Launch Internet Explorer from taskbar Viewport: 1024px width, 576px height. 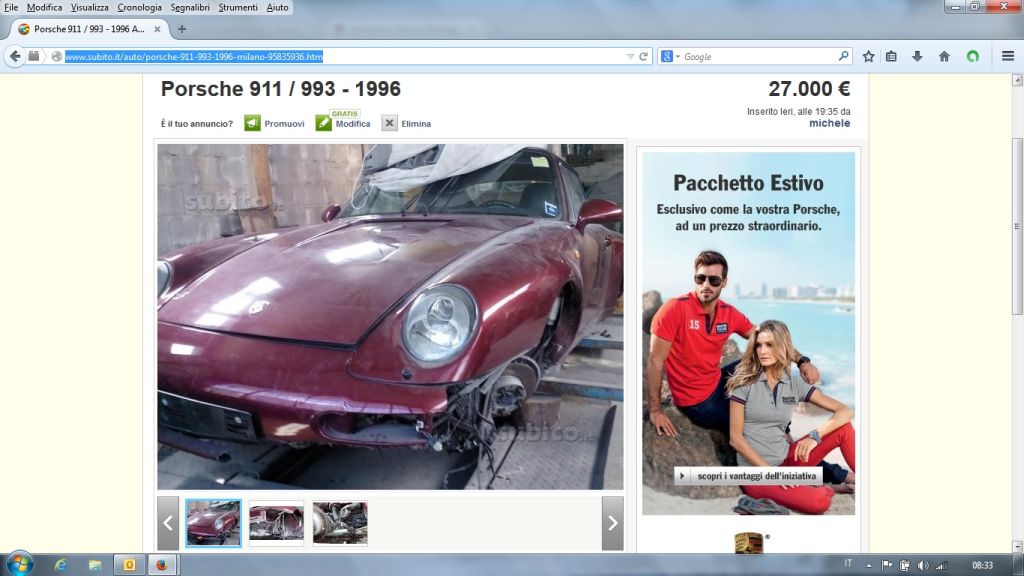click(61, 565)
